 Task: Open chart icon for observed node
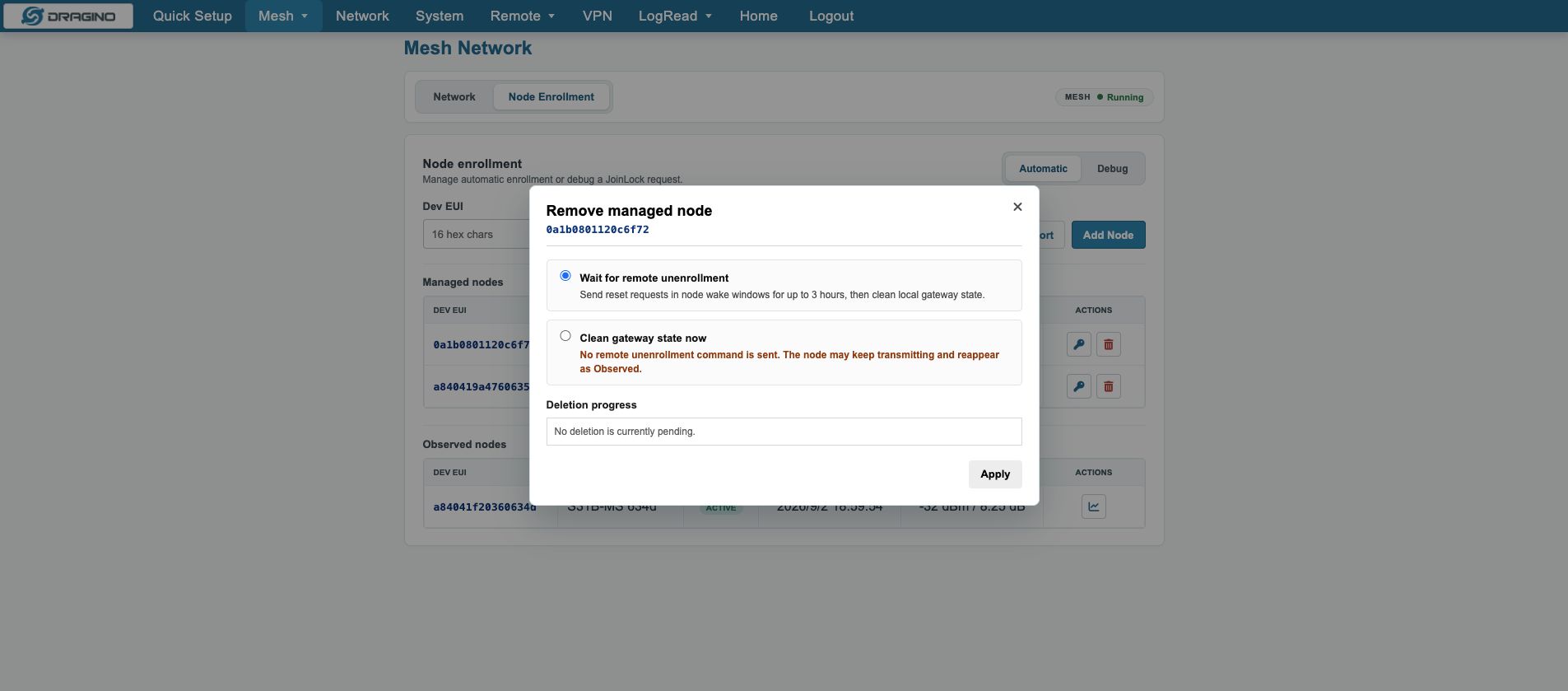click(1093, 507)
